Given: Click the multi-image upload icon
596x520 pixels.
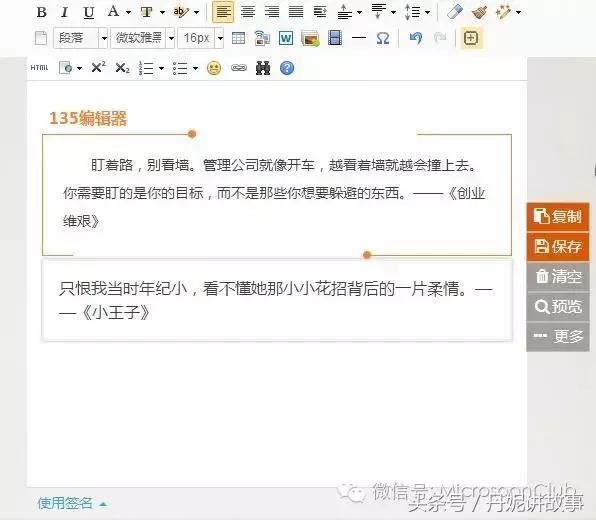Looking at the screenshot, I should pyautogui.click(x=262, y=38).
